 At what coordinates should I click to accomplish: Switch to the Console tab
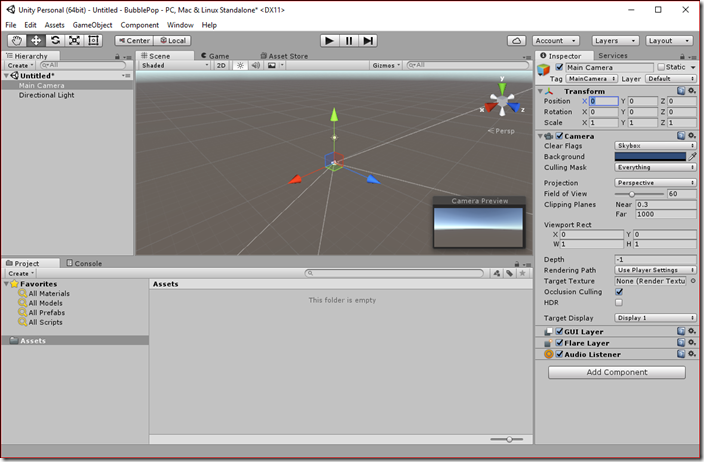click(84, 264)
